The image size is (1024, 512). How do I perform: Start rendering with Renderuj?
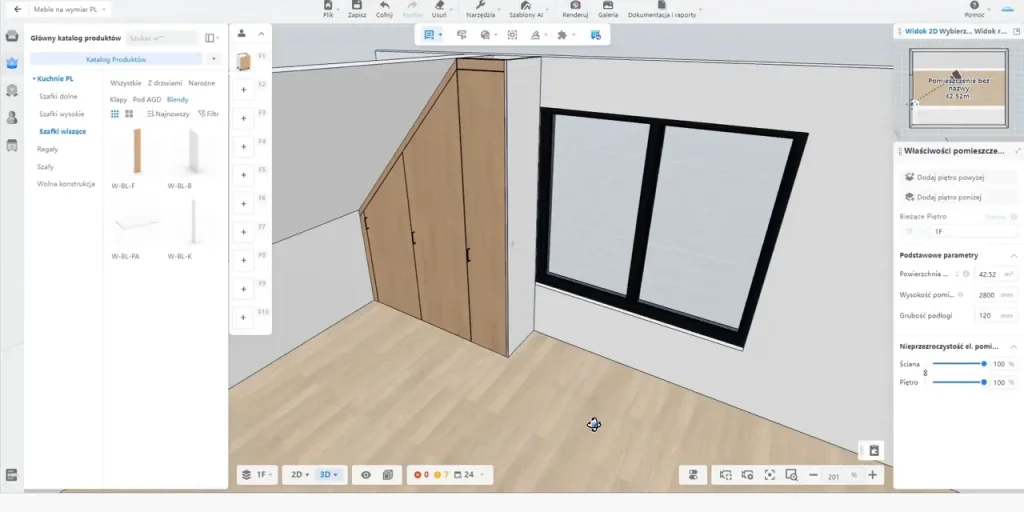575,9
